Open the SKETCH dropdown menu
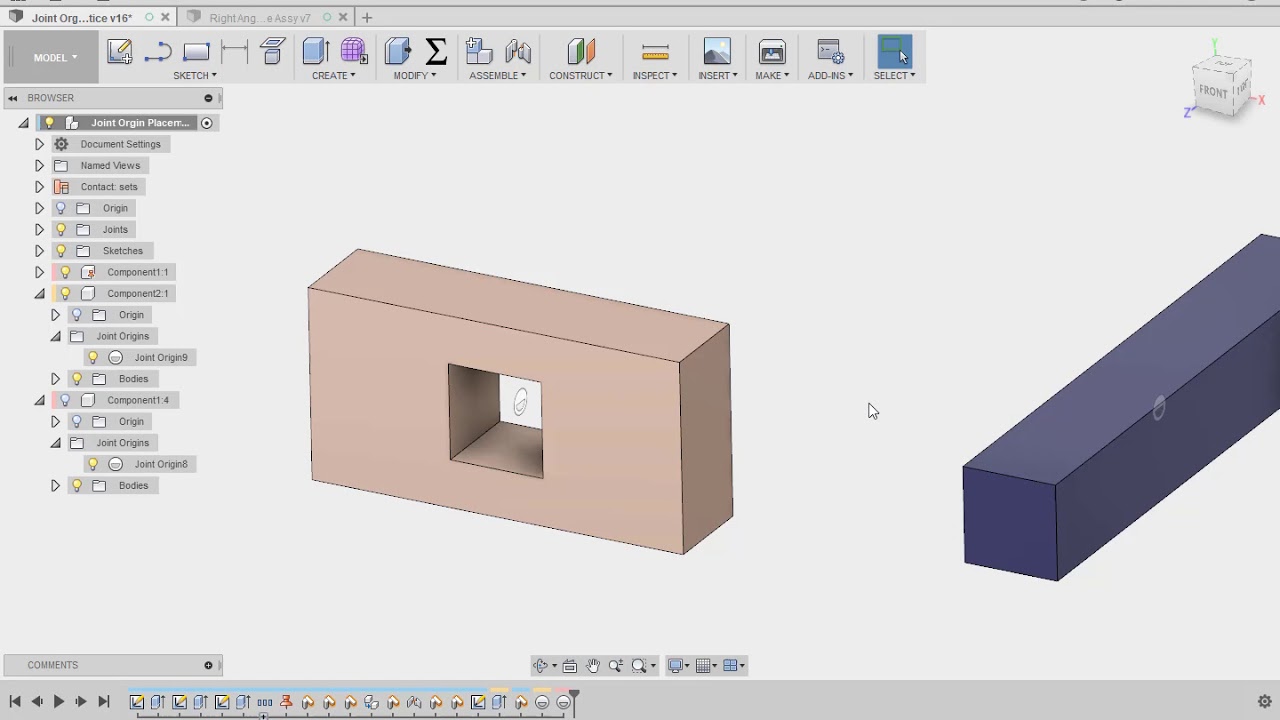 point(195,75)
